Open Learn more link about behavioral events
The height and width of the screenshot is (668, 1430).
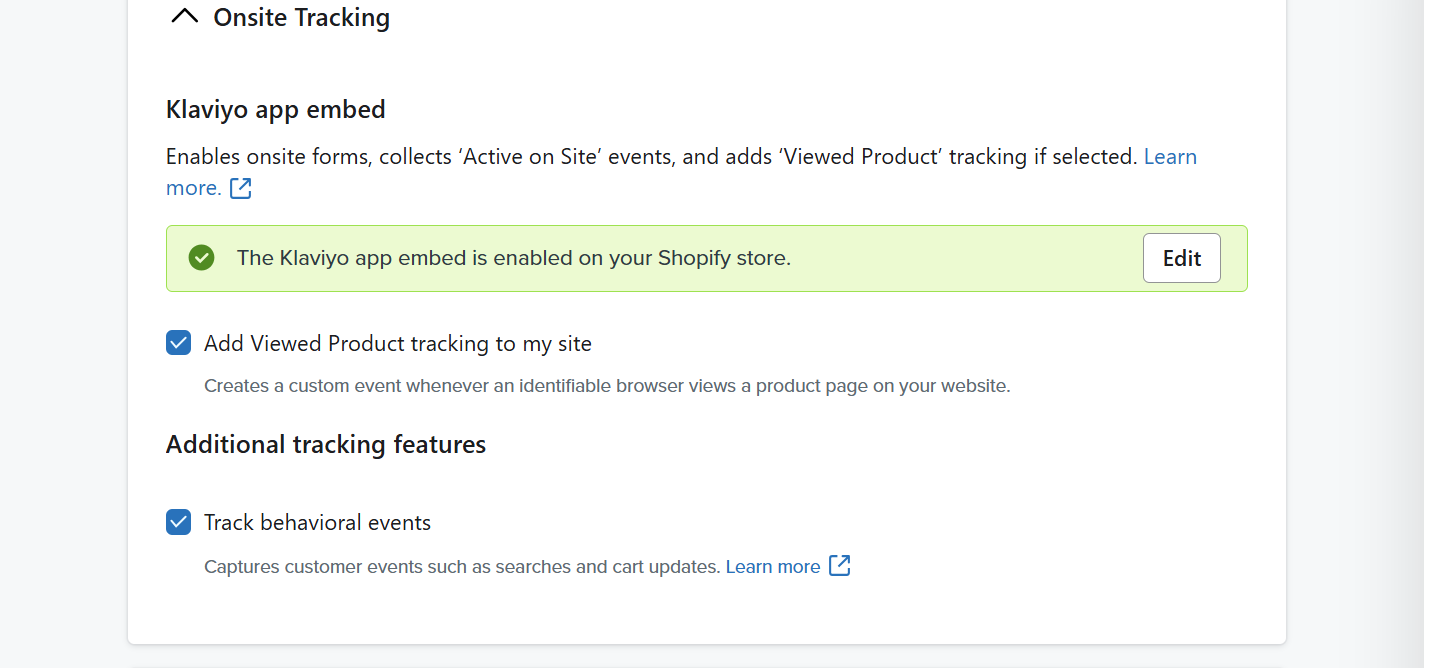(773, 567)
